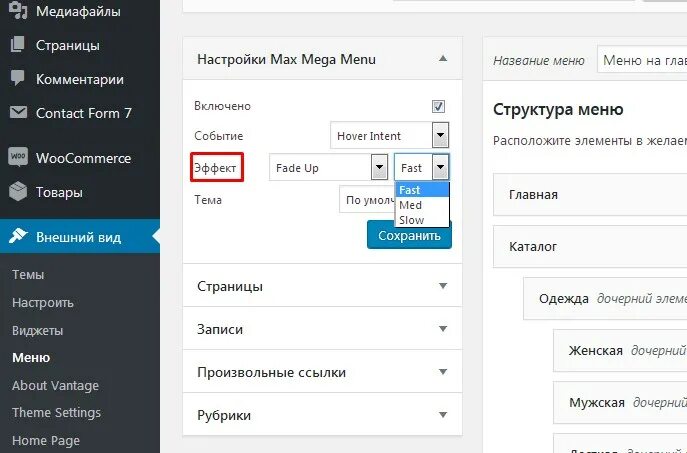
Task: Open Home Page submenu link
Action: pos(46,440)
